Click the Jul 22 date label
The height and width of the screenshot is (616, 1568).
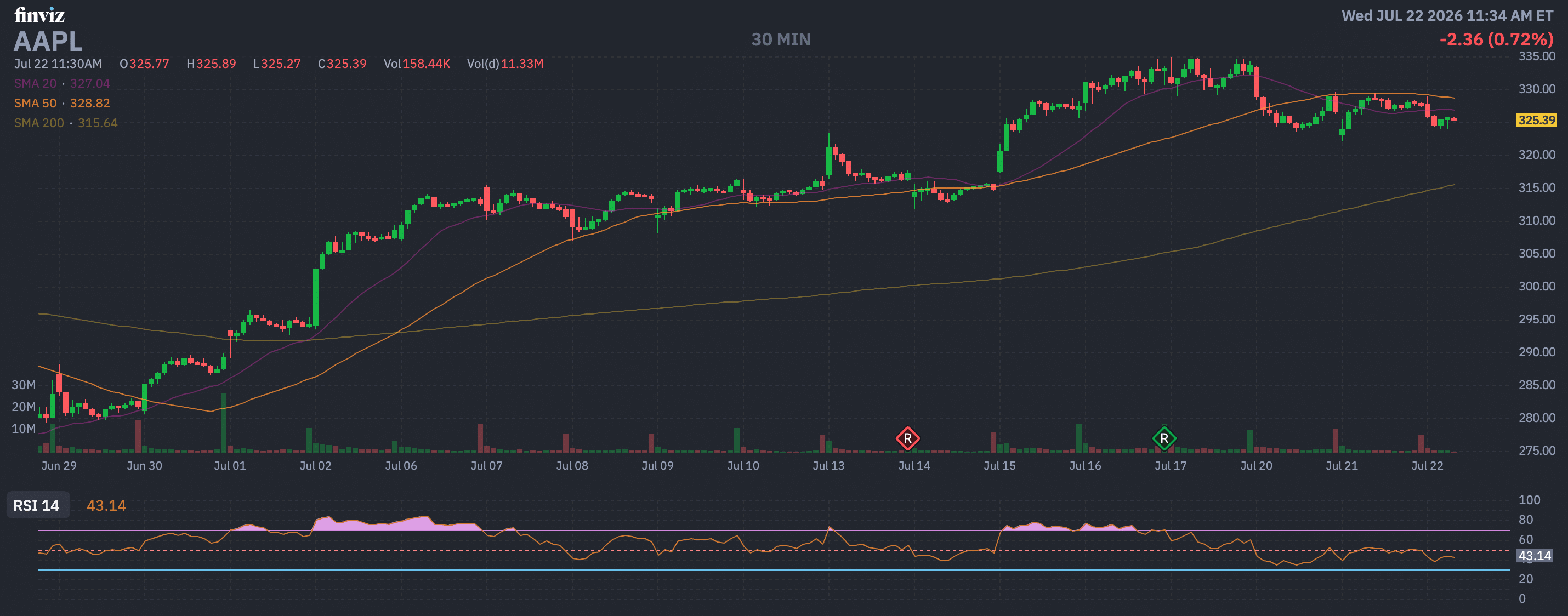click(x=1428, y=466)
